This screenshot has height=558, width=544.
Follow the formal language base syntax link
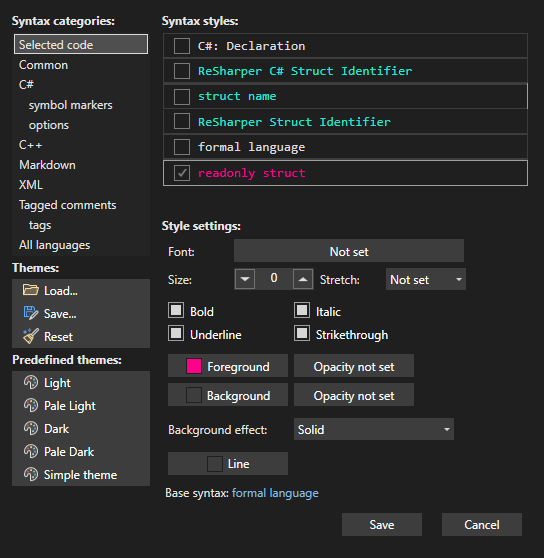pos(275,493)
